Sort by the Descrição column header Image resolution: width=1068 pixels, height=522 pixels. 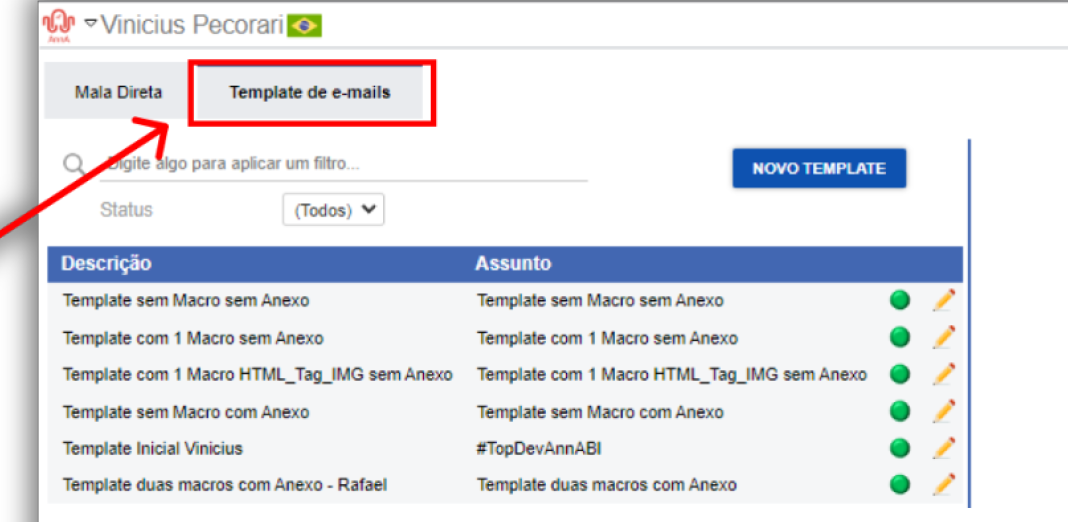106,264
